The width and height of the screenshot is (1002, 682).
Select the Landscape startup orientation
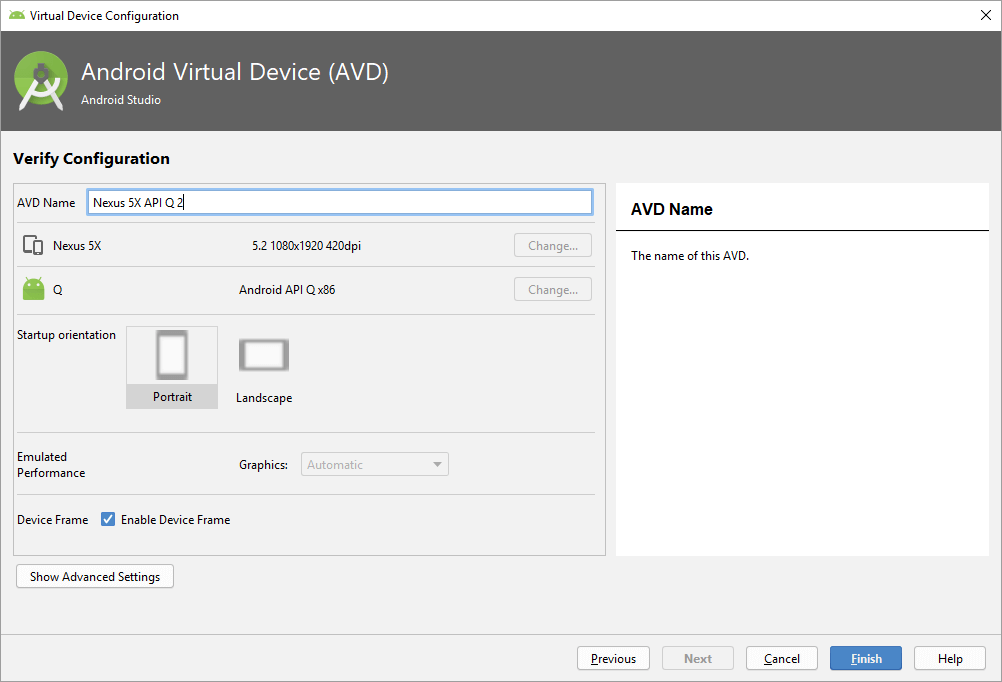pos(264,369)
